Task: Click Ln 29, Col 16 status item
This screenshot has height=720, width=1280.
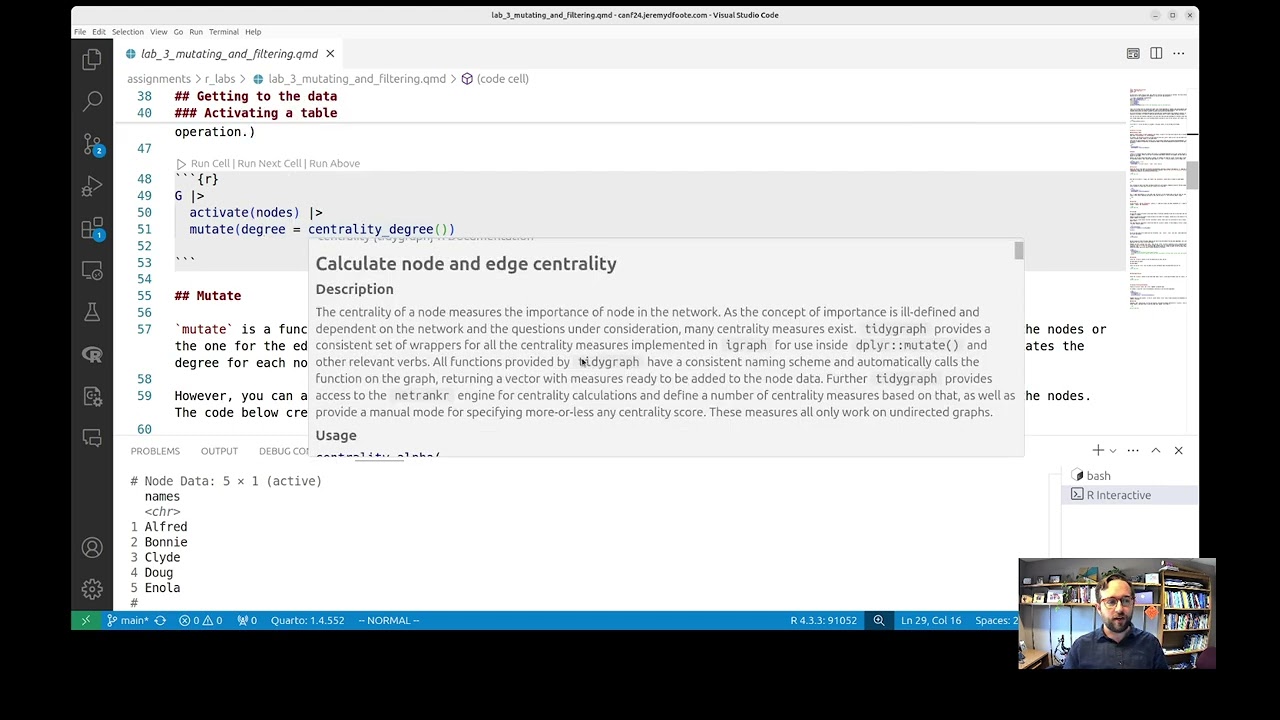Action: [x=931, y=620]
